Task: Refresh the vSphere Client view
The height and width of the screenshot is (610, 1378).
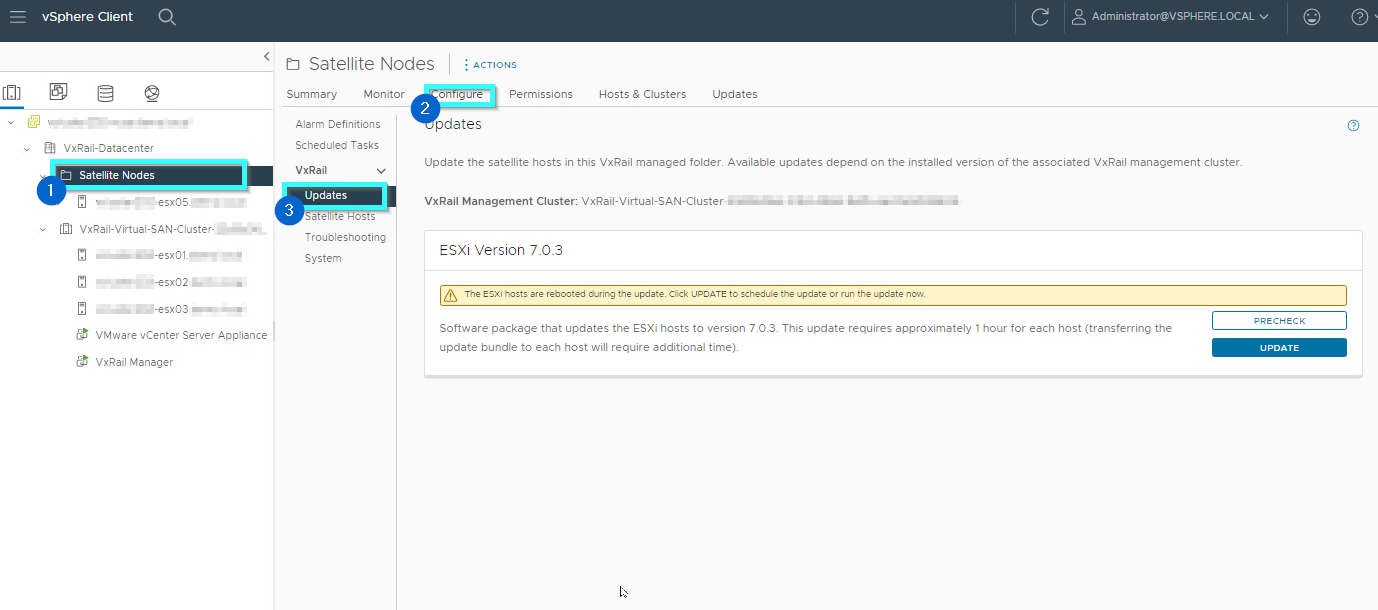Action: (1040, 17)
